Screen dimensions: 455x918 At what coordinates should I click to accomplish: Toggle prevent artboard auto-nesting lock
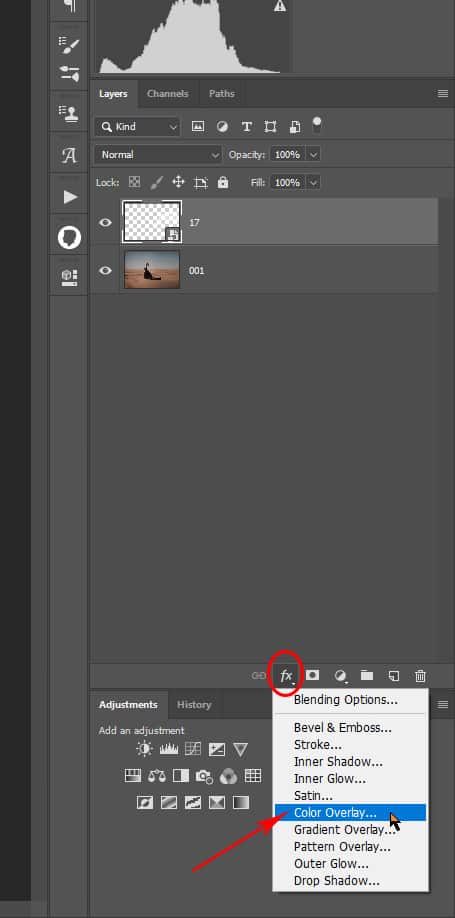pos(201,183)
